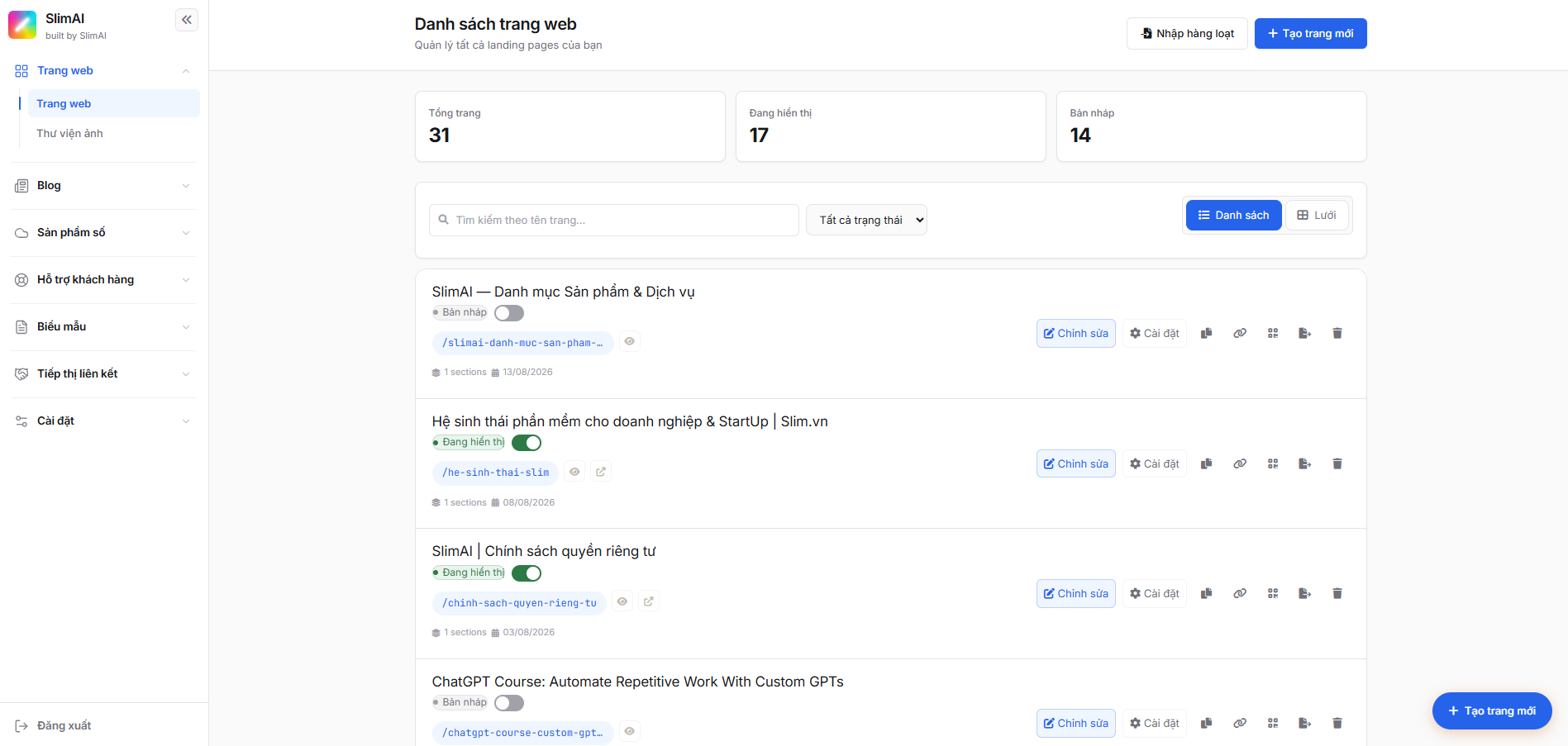Image resolution: width=1568 pixels, height=746 pixels.
Task: Preview /chatgpt-course-custom-gpt with the eye icon
Action: tap(630, 731)
